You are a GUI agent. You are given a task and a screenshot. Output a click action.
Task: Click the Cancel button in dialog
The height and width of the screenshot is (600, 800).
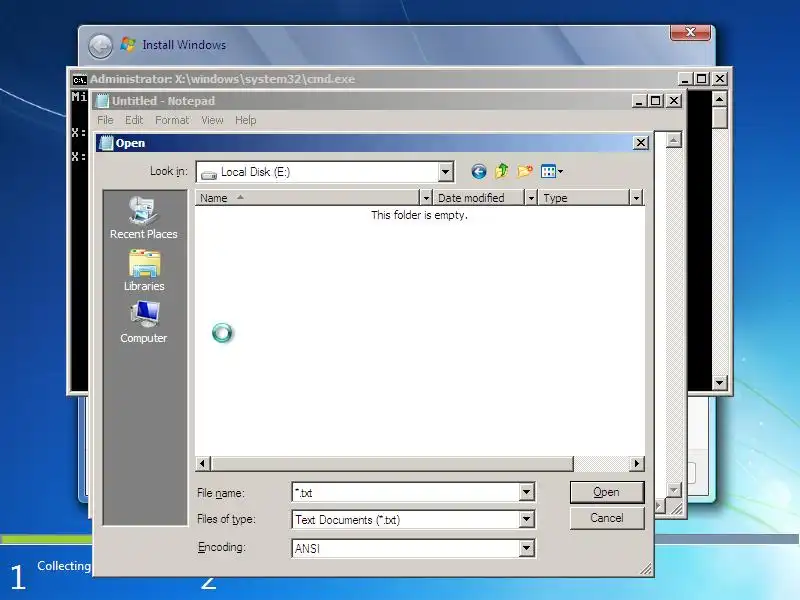(x=607, y=518)
